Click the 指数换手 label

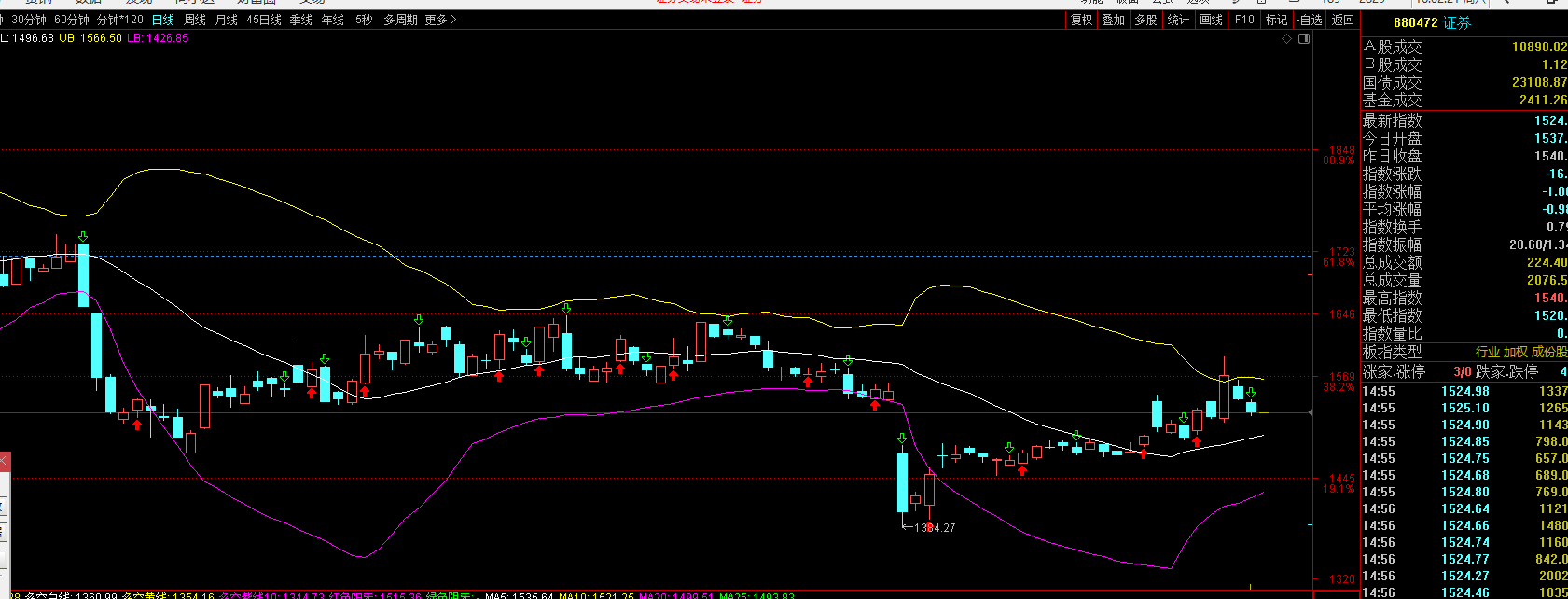coord(1392,227)
